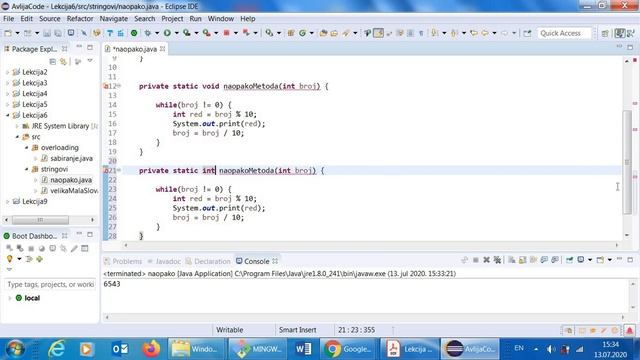Click the Boot Dashboard lightbulb icon
The width and height of the screenshot is (640, 360).
click(x=9, y=259)
